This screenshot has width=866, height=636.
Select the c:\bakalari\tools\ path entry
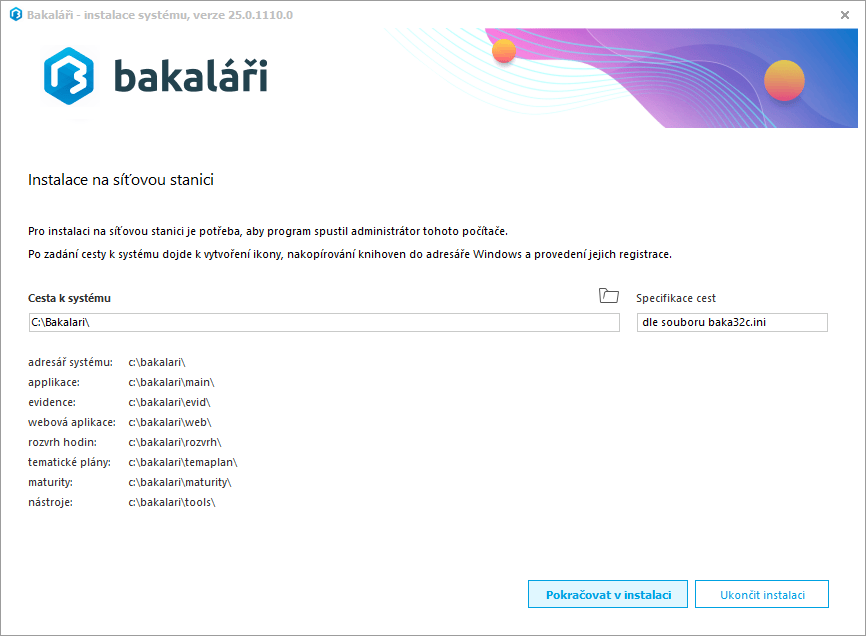click(171, 502)
